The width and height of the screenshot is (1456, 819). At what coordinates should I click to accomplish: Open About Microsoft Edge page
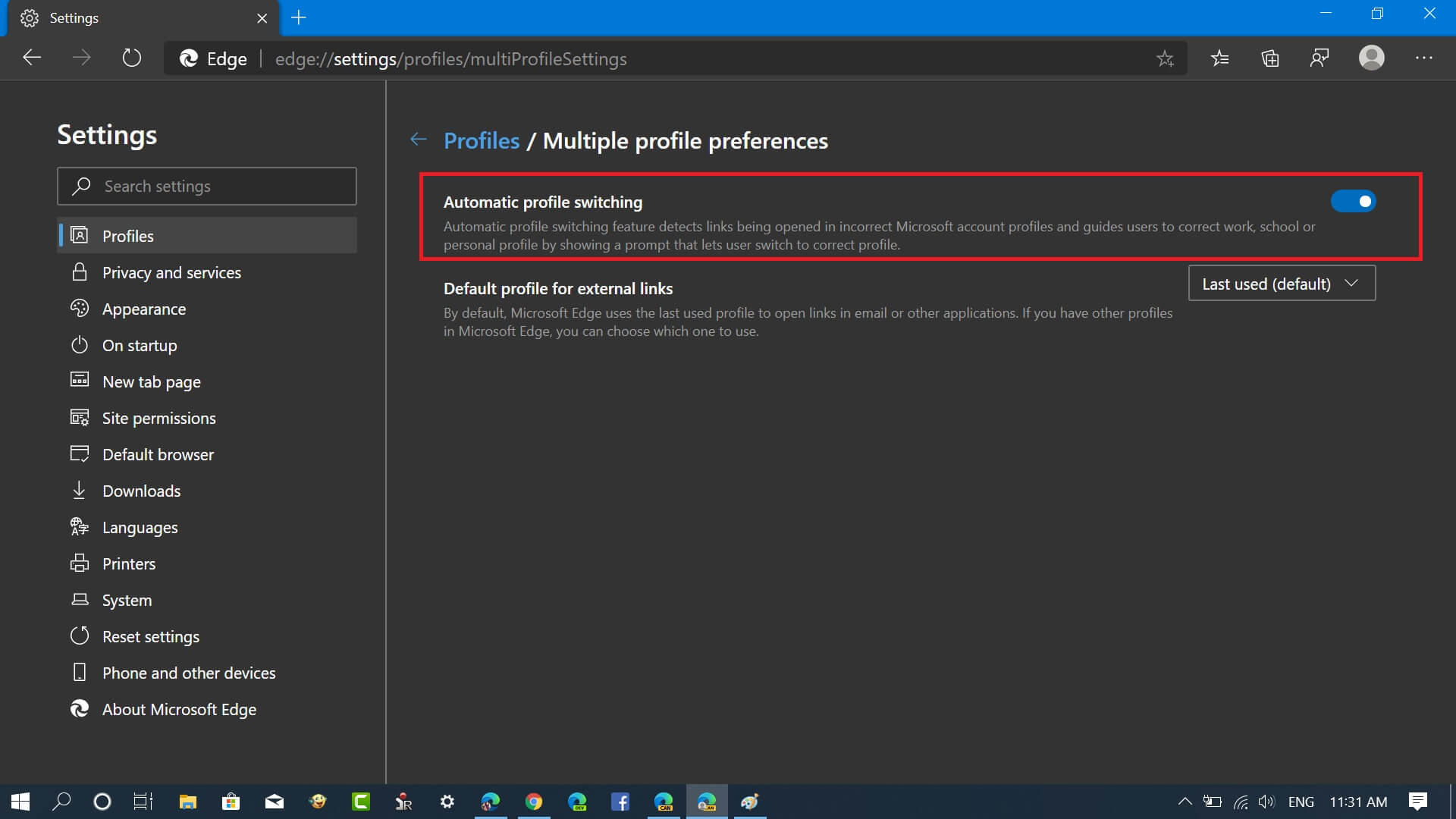click(179, 709)
